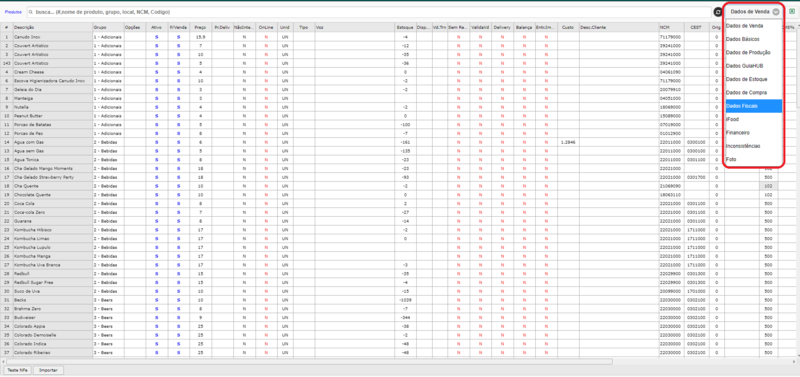Viewport: 800px width, 377px height.
Task: Click the Becks product name
Action: [x=19, y=300]
